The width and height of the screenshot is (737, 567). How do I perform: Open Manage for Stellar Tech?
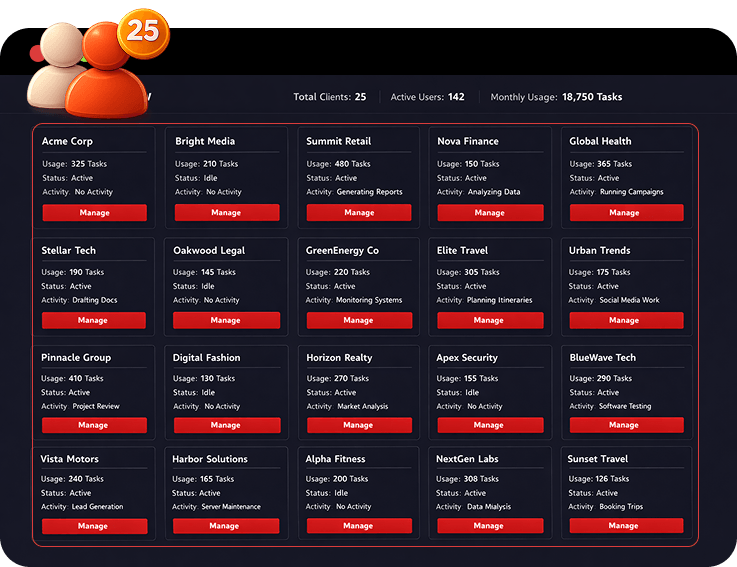(93, 321)
